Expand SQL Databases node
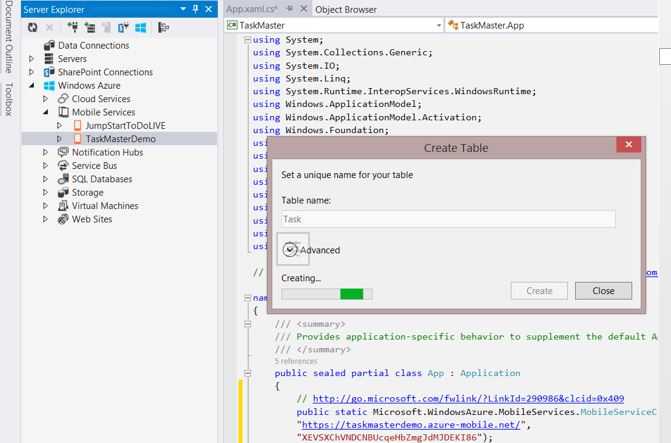 [x=45, y=179]
